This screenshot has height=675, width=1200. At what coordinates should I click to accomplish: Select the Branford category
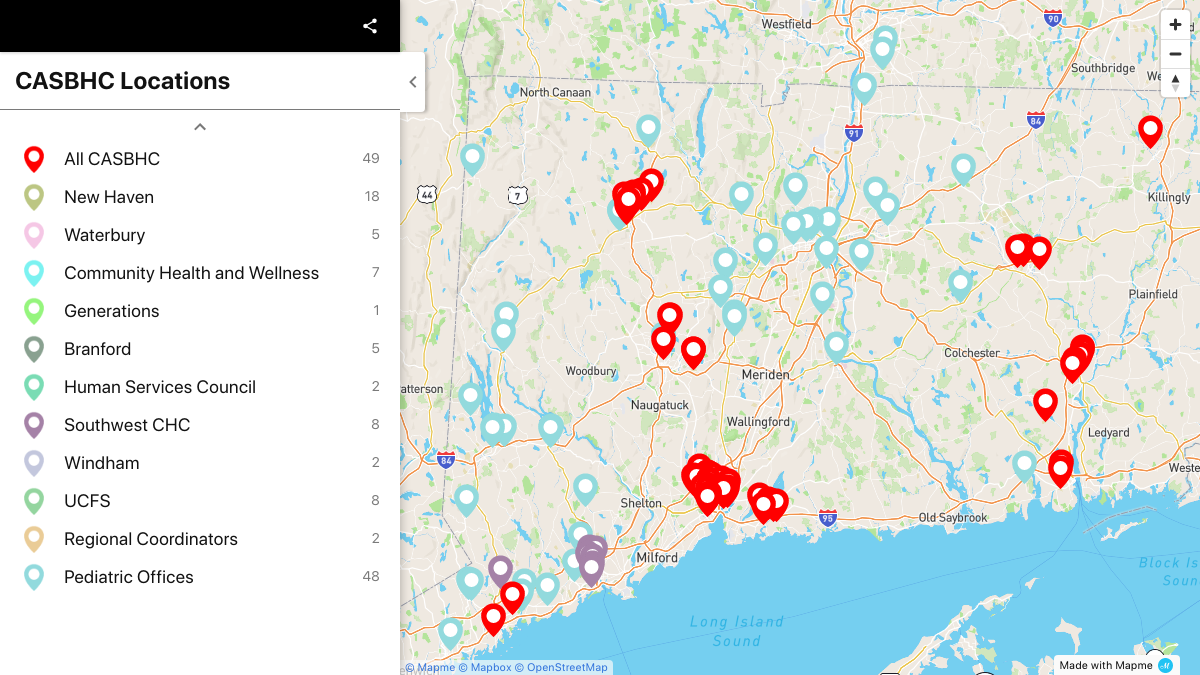(x=97, y=349)
